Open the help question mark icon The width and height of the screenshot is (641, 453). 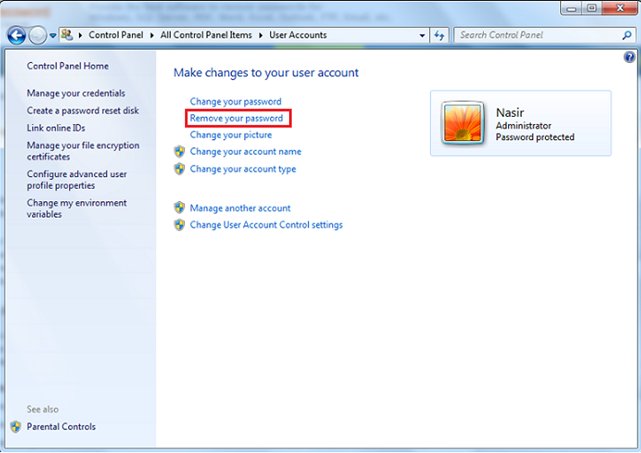coord(628,58)
